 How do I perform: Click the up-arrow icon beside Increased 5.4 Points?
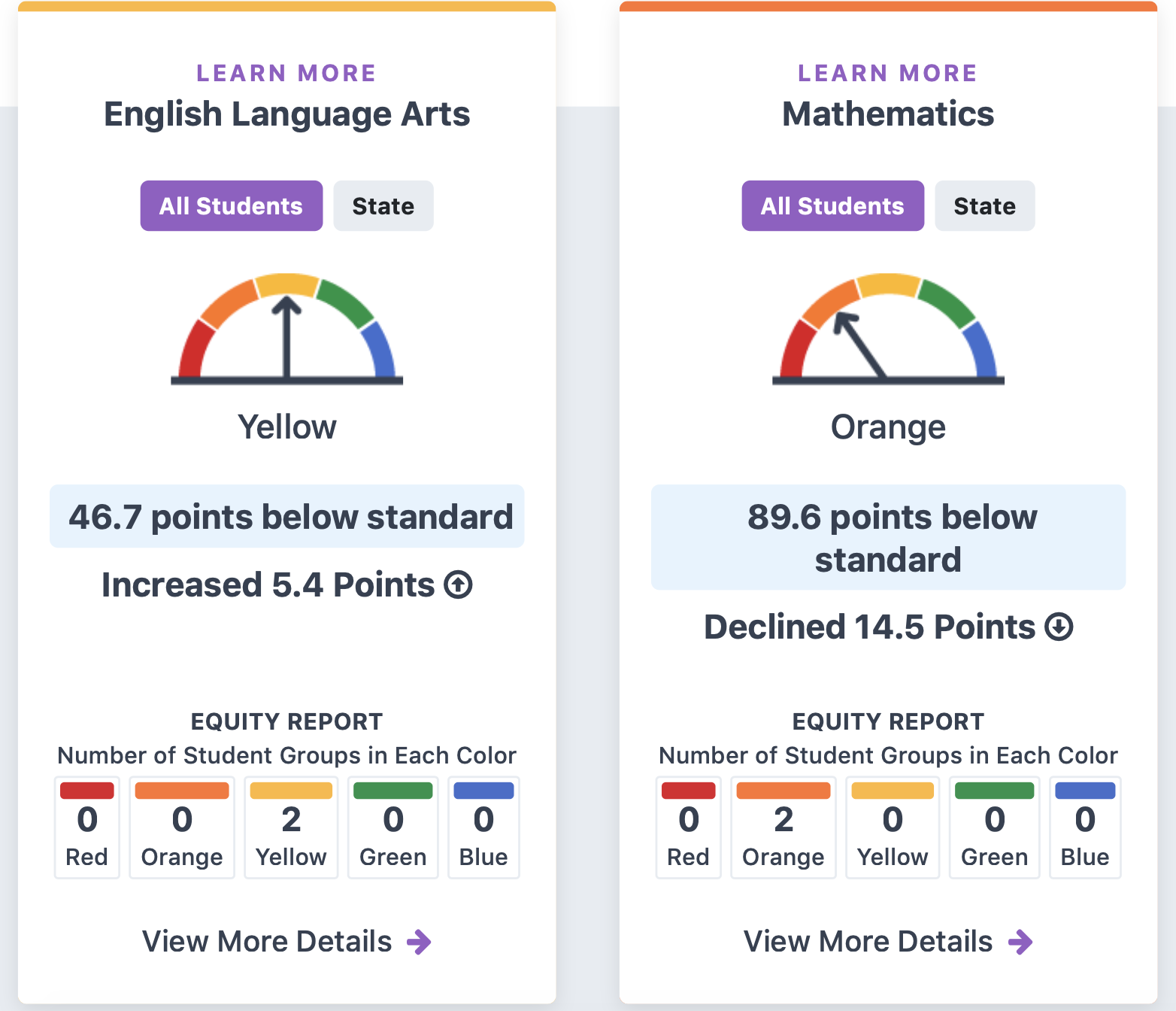(458, 584)
